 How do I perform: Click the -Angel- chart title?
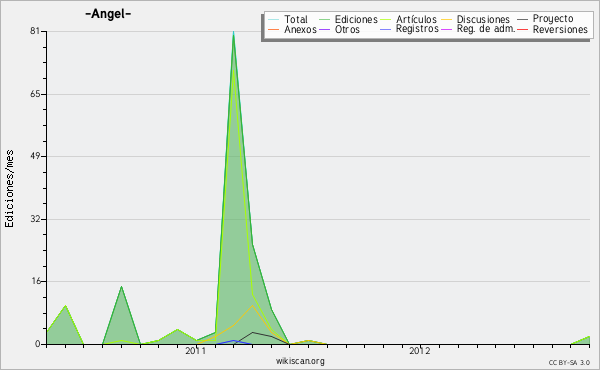tap(108, 14)
